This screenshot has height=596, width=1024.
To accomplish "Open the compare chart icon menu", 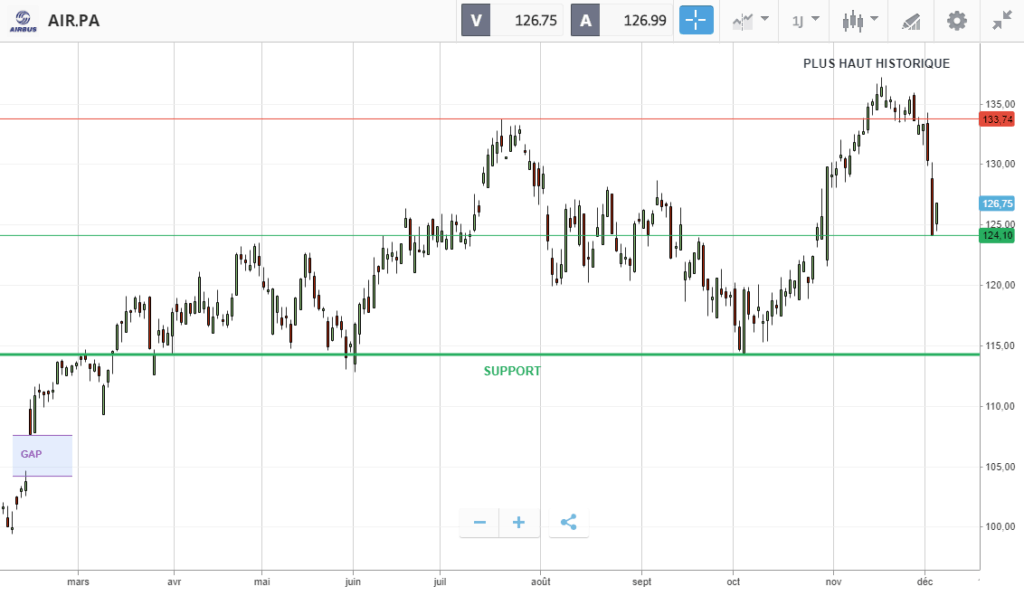I will [x=743, y=22].
